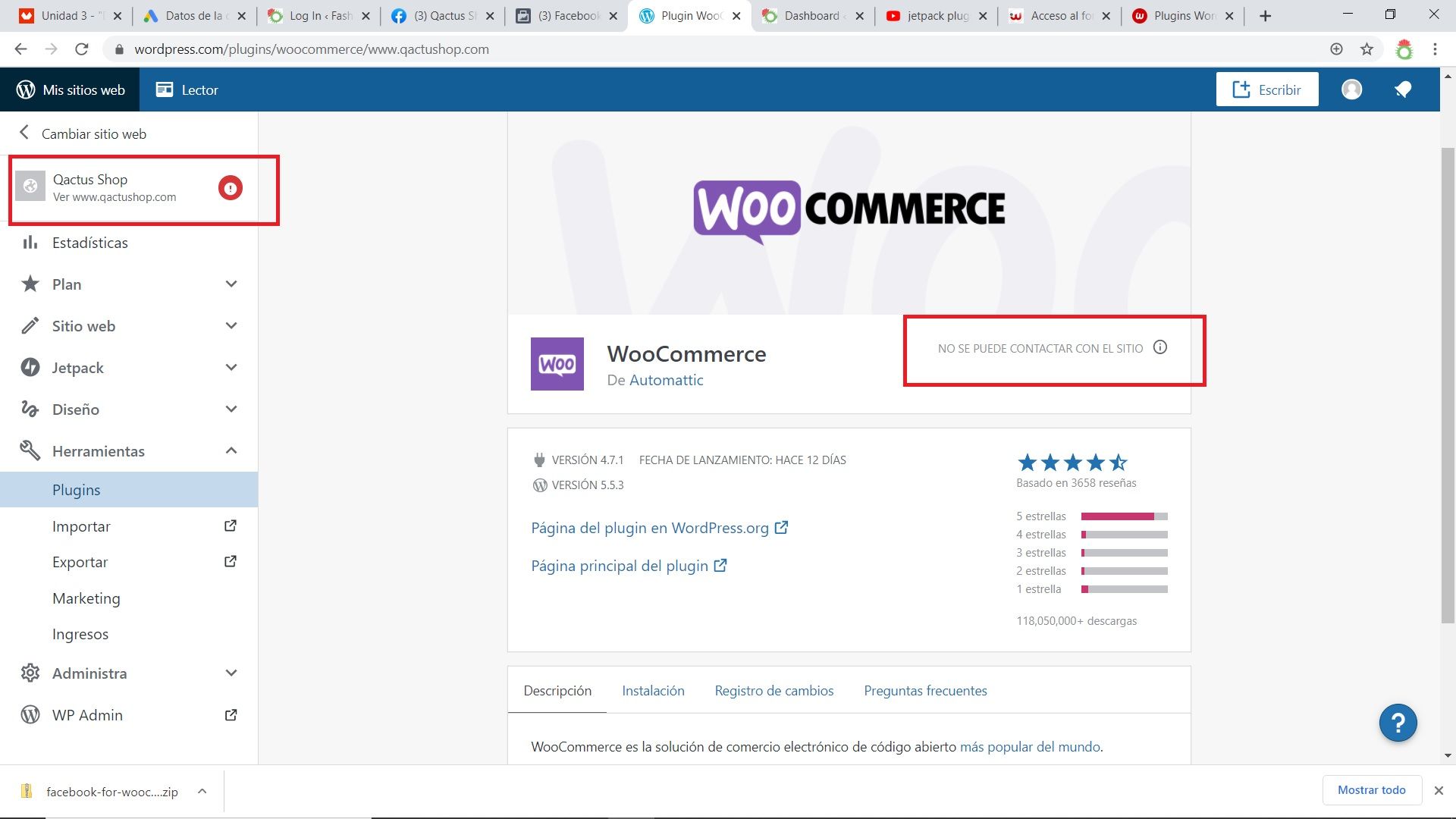The image size is (1456, 819).
Task: Close the Plugin WooCommerce browser tab
Action: (x=736, y=16)
